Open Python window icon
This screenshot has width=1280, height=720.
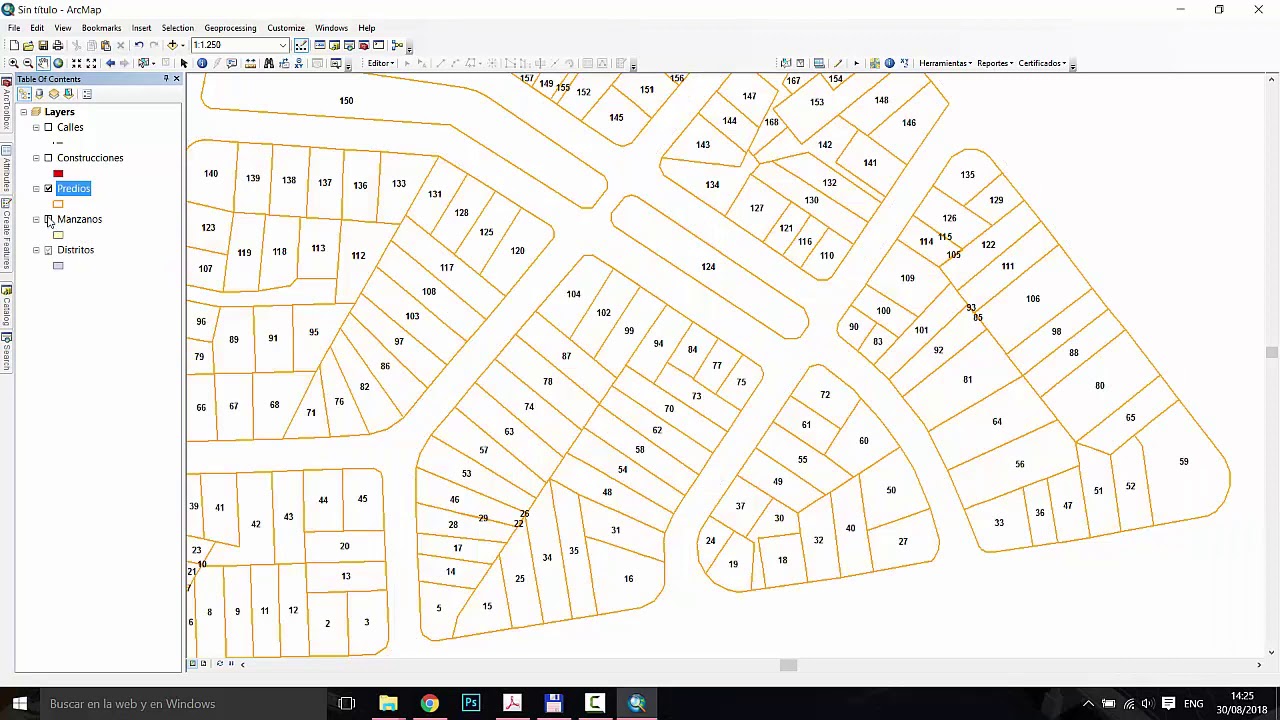point(378,45)
